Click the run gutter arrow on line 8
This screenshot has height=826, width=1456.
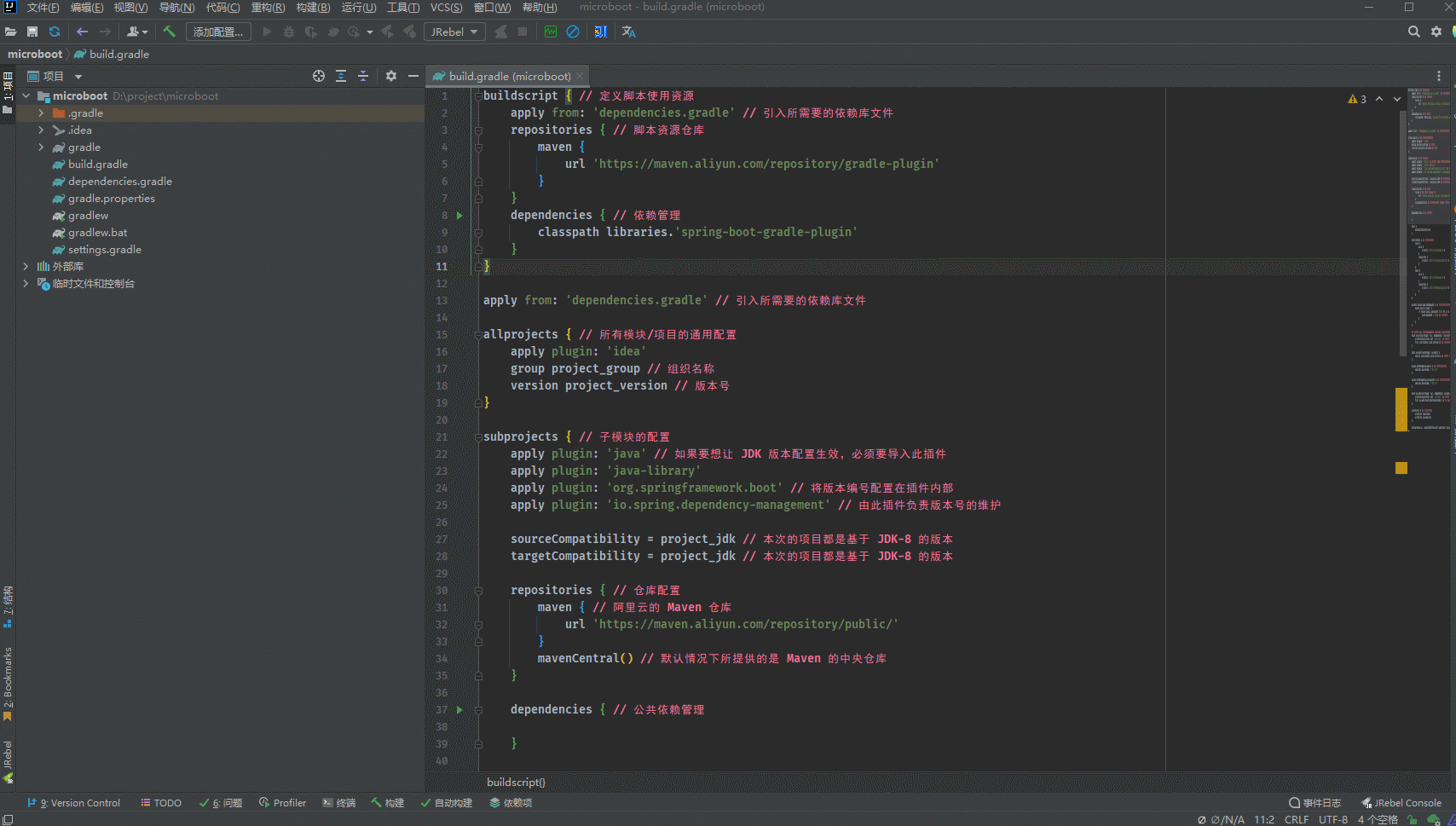coord(459,216)
